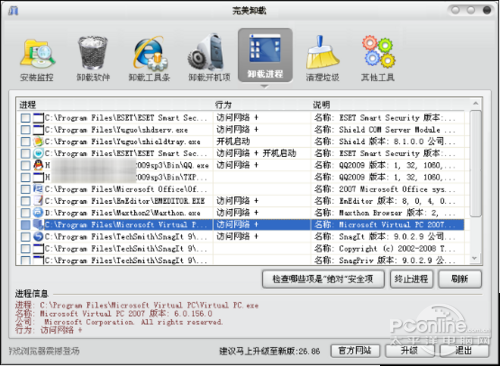
Task: Click the first SnagIt 9 row icon
Action: [x=38, y=236]
